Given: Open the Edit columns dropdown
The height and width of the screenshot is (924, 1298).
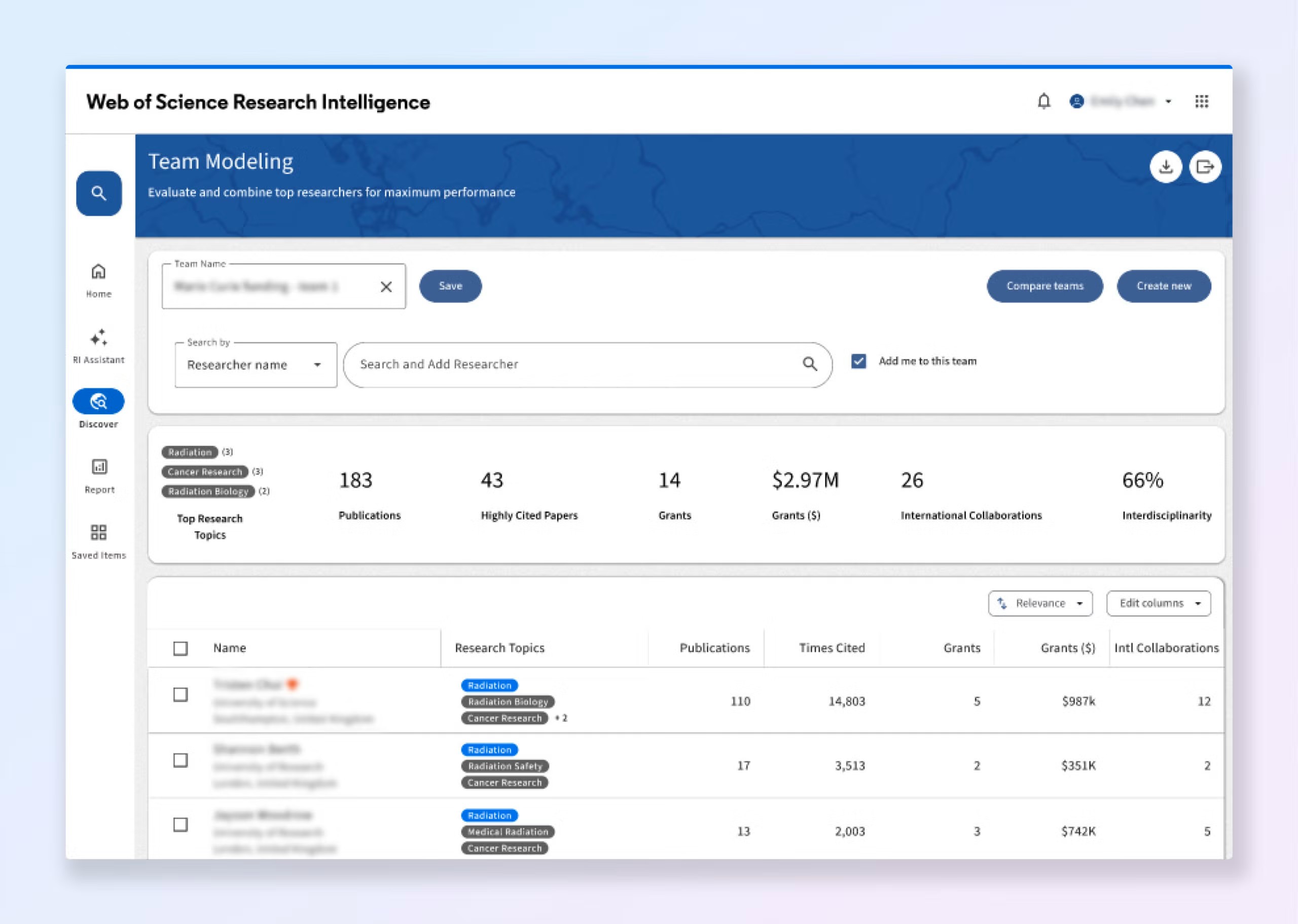Looking at the screenshot, I should click(1159, 604).
